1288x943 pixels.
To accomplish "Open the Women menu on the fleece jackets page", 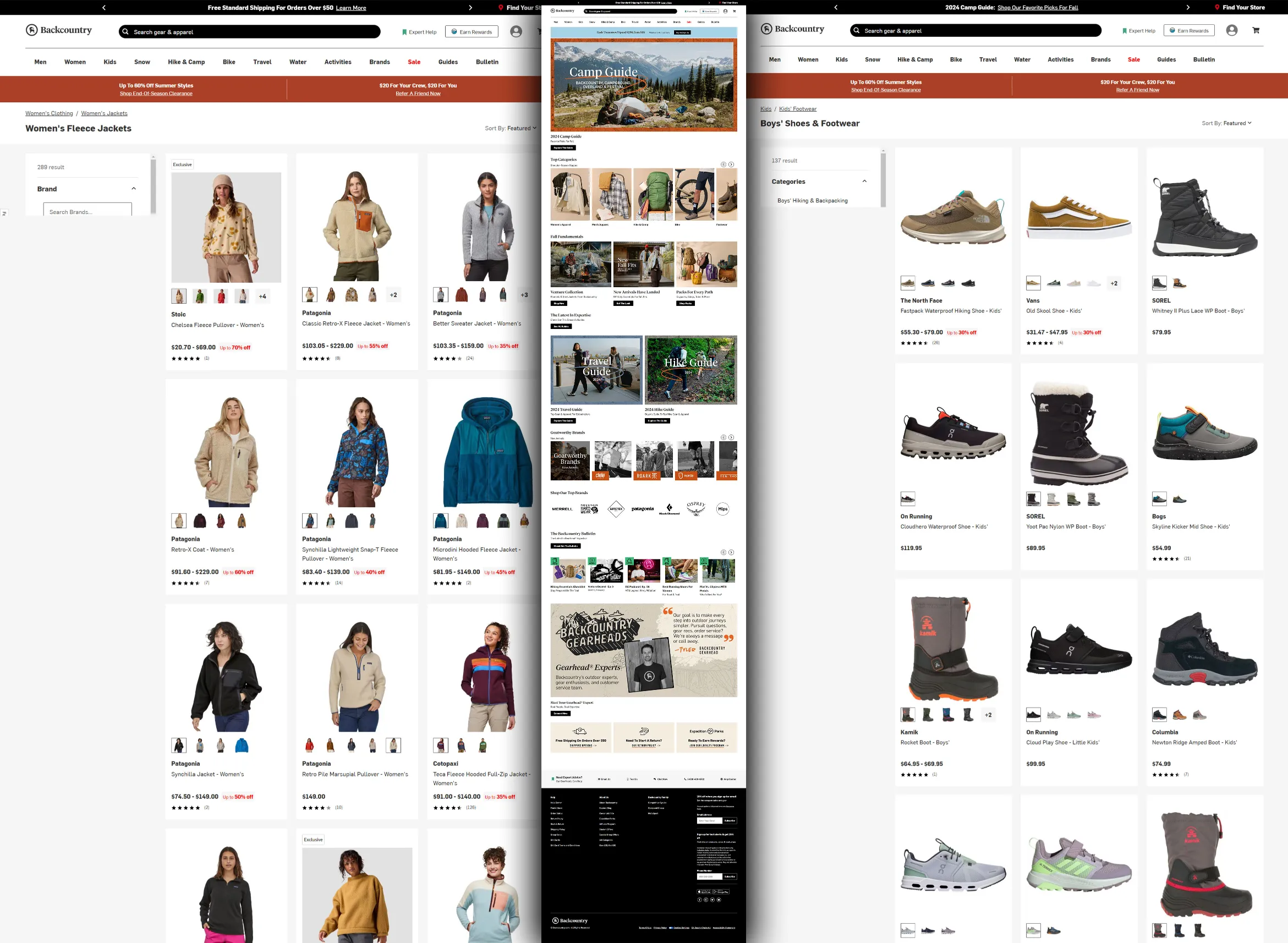I will [75, 62].
